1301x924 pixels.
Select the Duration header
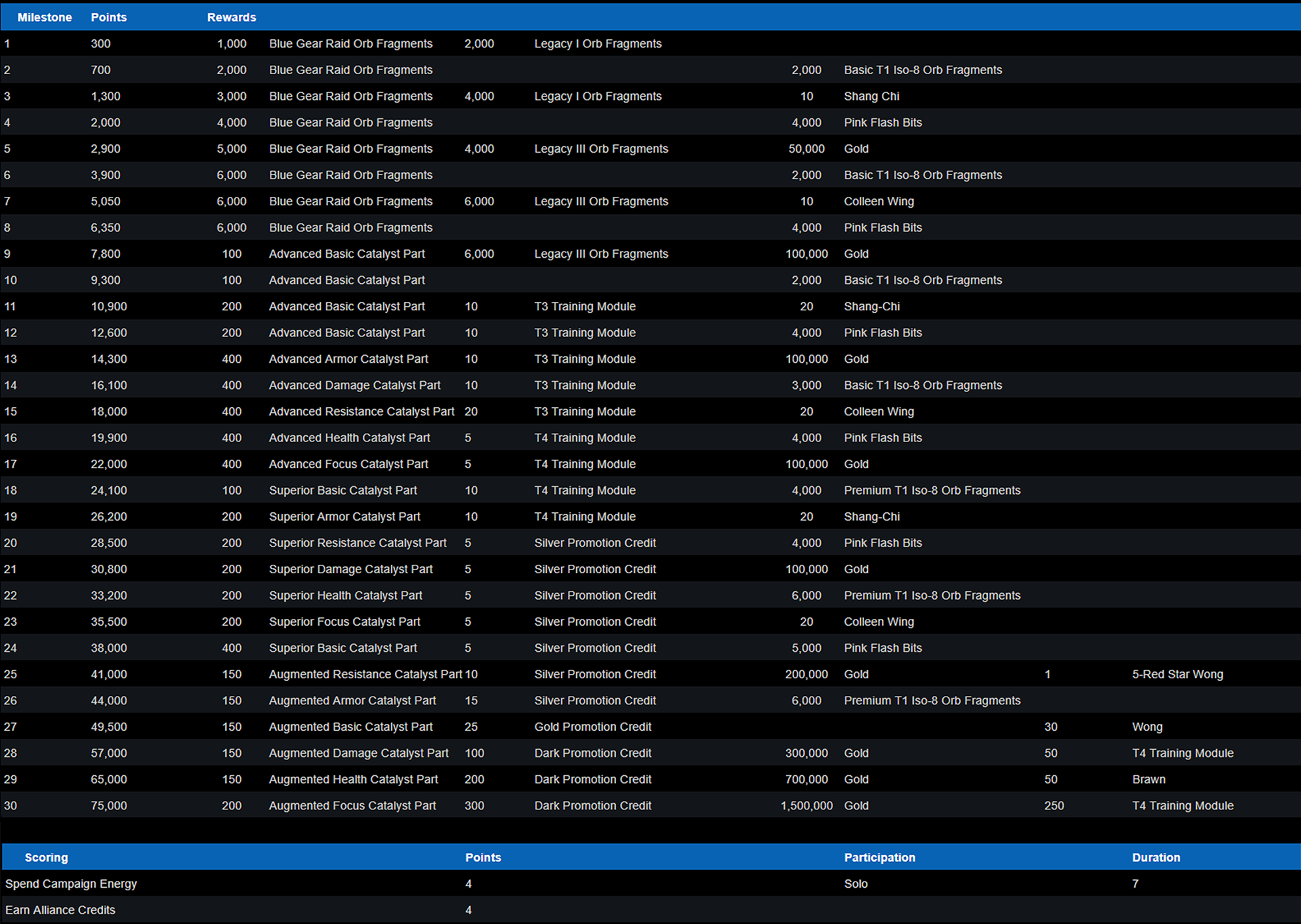(x=1156, y=858)
